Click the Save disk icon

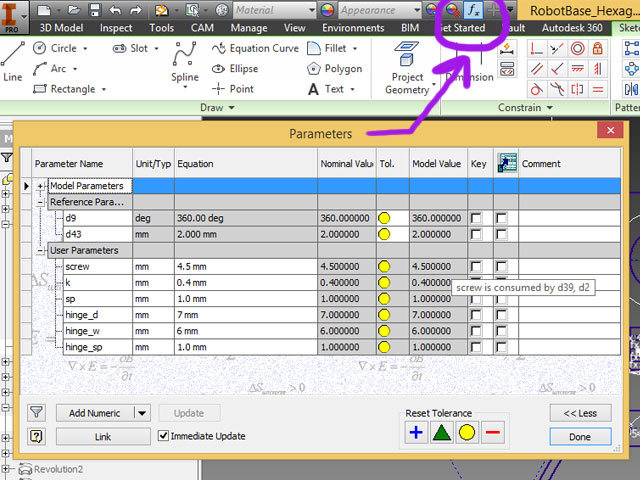pyautogui.click(x=95, y=10)
